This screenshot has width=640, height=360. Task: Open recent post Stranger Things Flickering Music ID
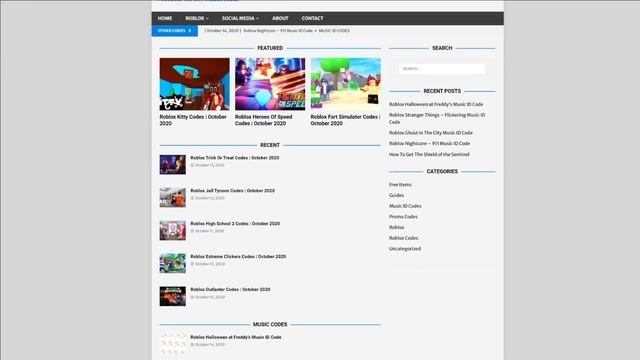(437, 118)
